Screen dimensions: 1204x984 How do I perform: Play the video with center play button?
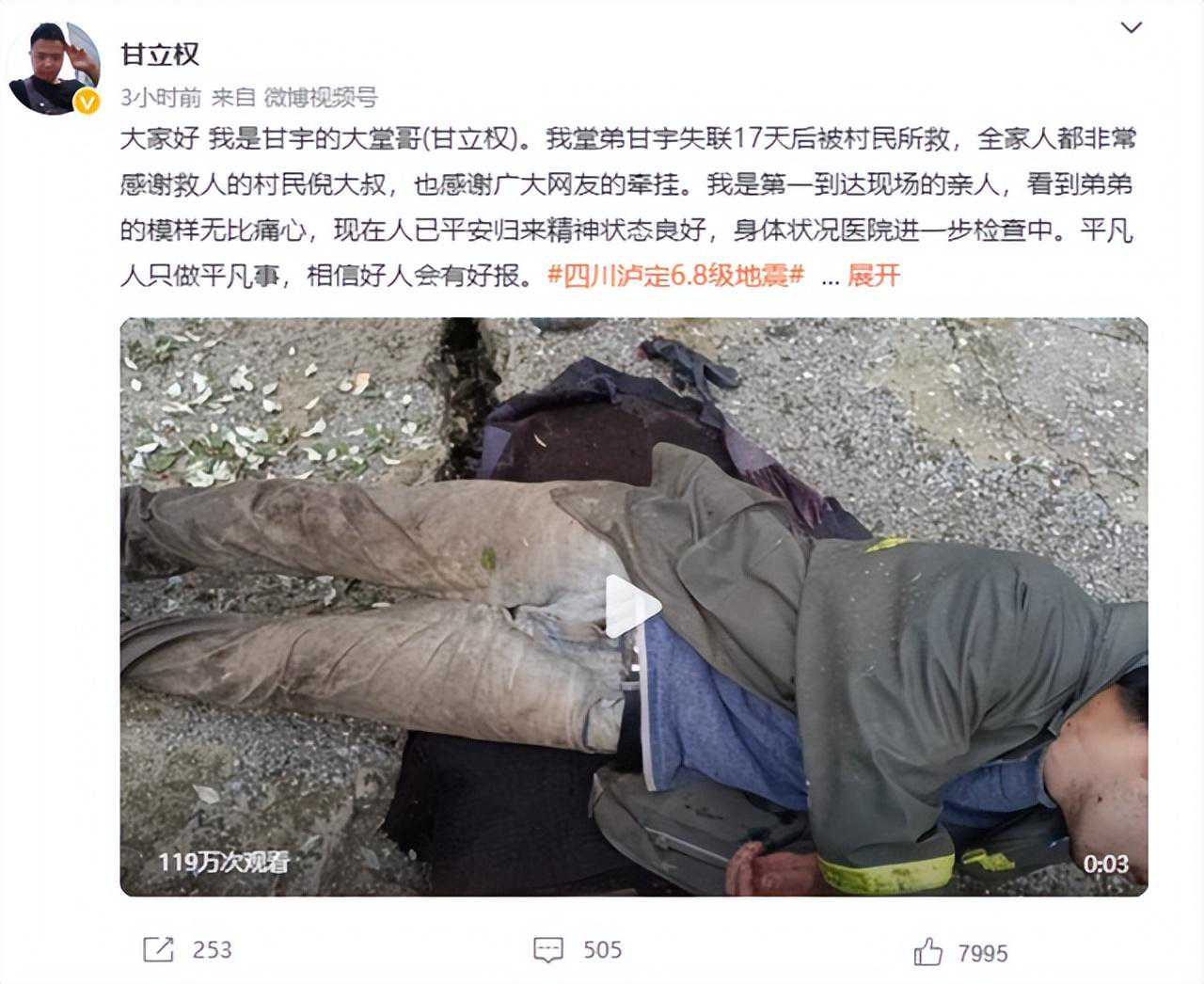(633, 607)
